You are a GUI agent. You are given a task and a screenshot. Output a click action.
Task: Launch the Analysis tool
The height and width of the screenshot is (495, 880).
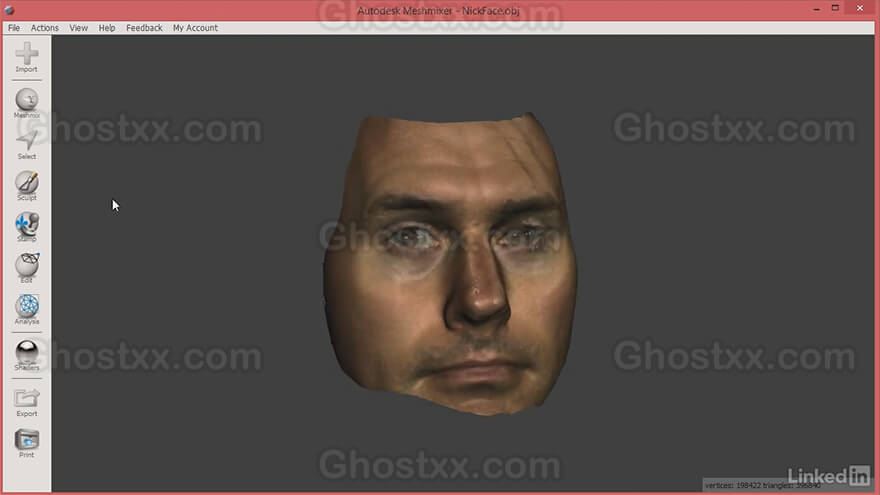26,309
